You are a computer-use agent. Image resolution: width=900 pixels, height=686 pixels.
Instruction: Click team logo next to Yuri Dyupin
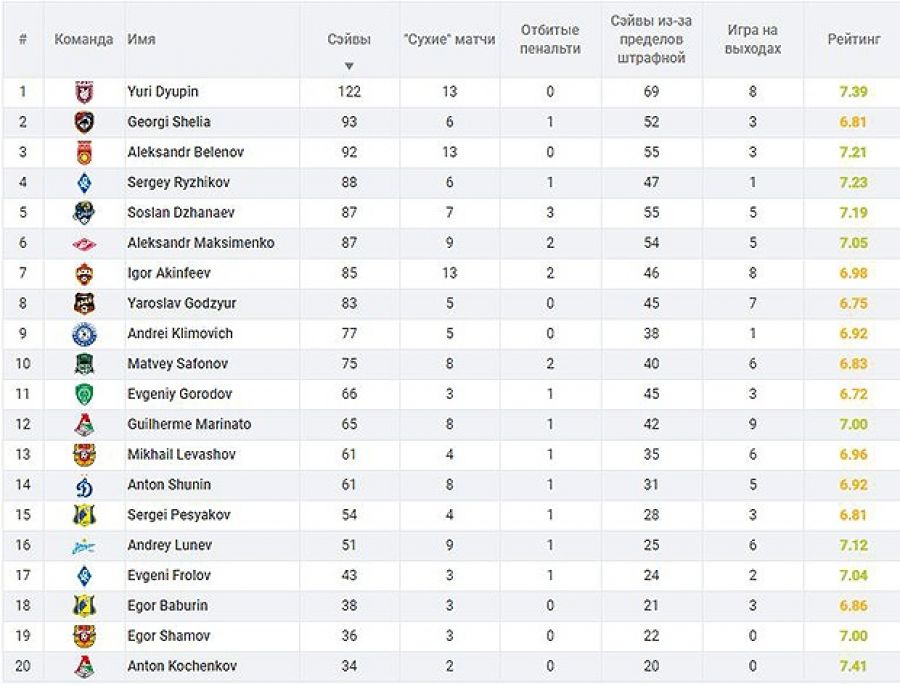[x=84, y=92]
